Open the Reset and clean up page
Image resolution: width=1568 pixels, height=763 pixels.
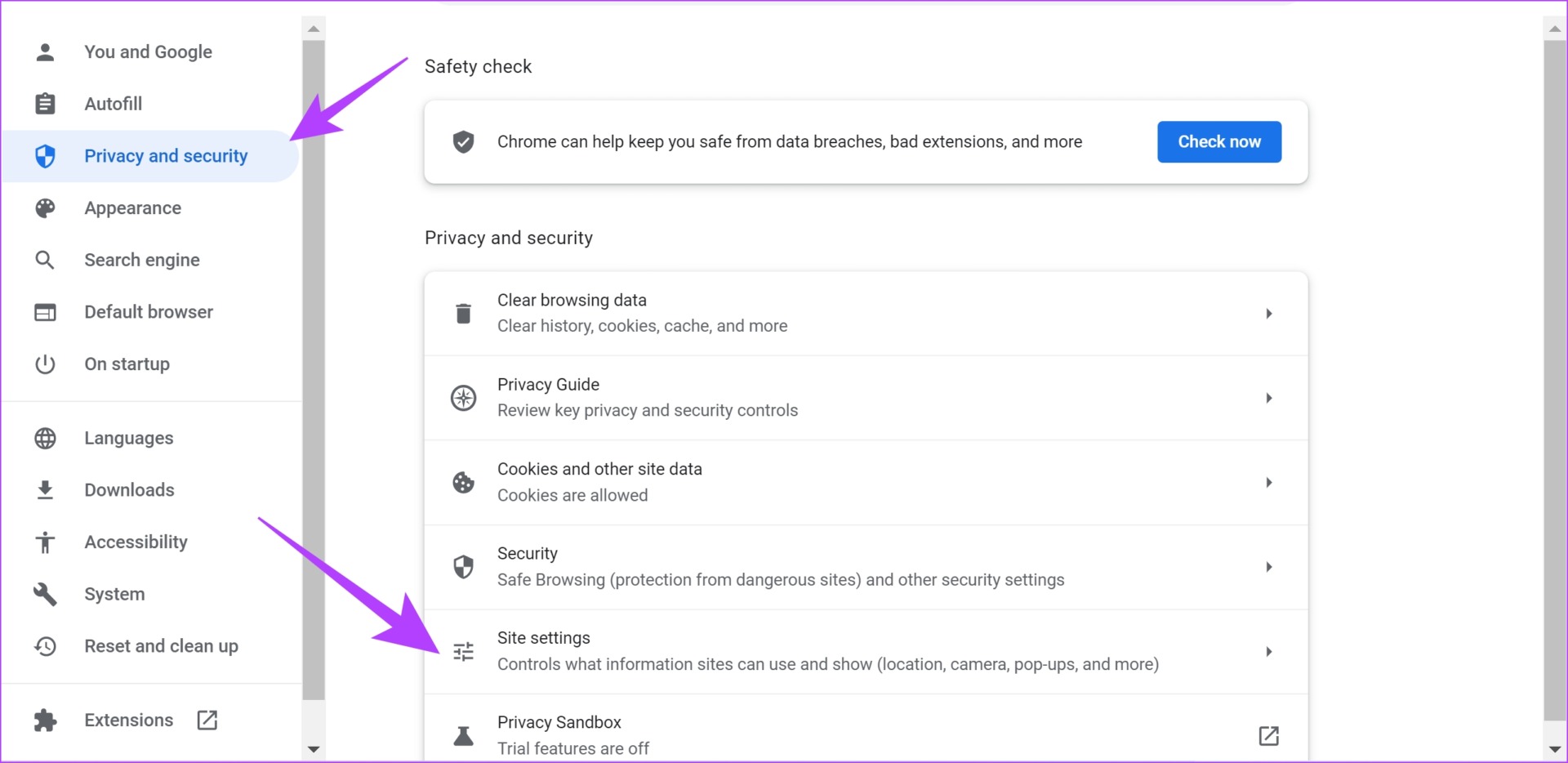tap(161, 646)
